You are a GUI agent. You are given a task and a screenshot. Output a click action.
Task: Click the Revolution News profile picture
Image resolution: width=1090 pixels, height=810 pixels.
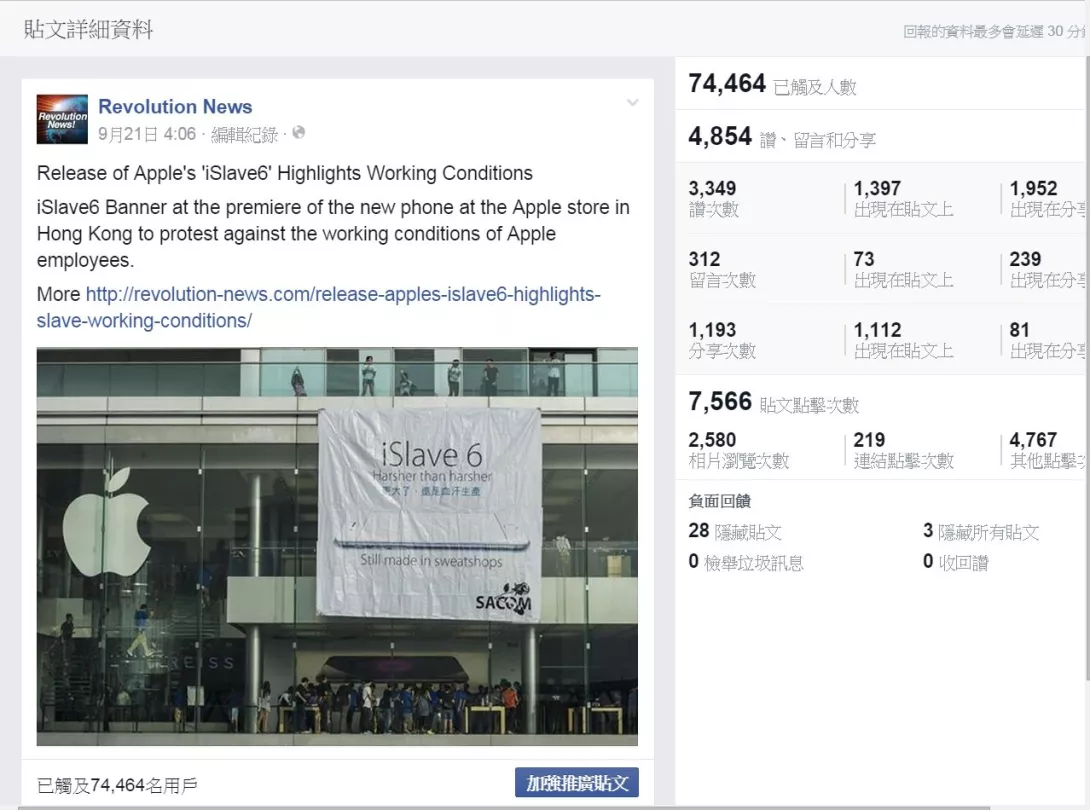coord(63,119)
